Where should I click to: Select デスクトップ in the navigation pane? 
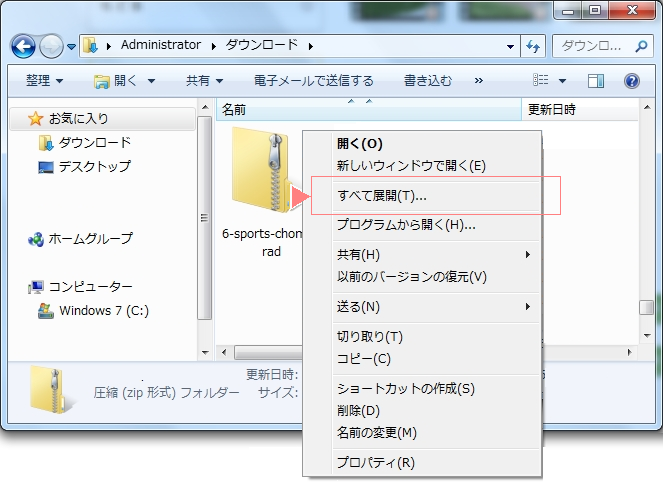(94, 166)
